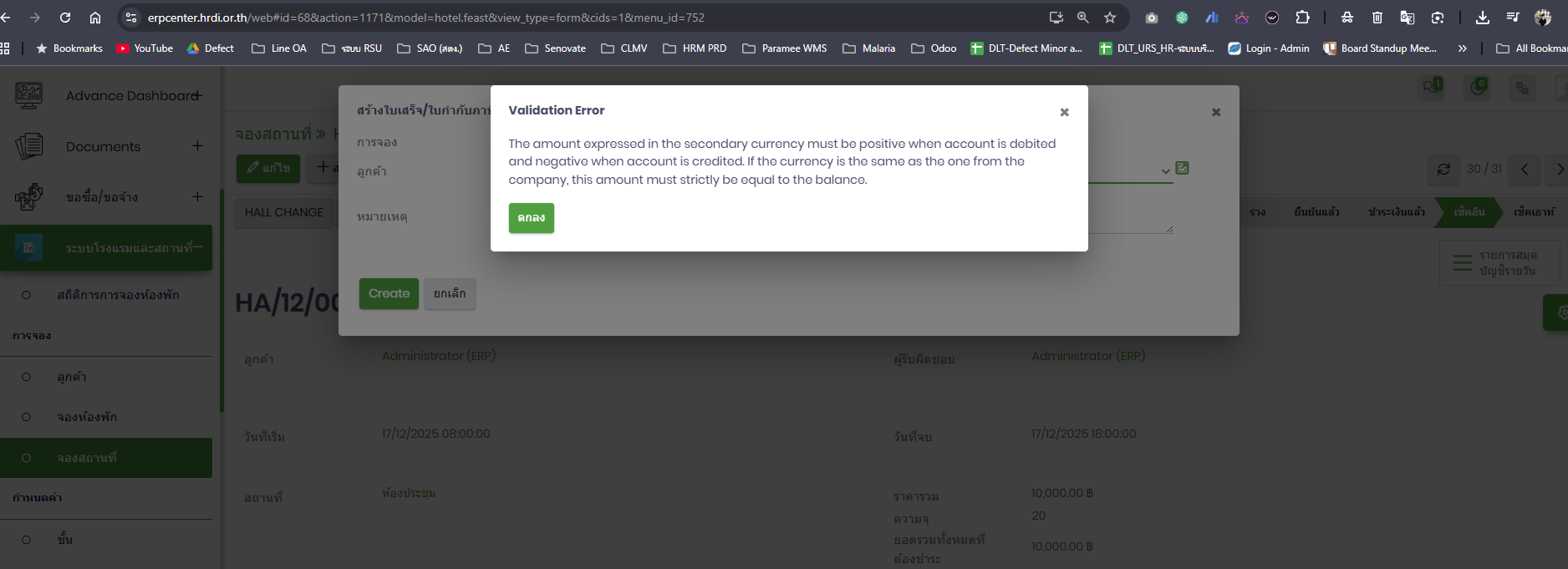Click the Create button in invoice wizard

pyautogui.click(x=389, y=293)
